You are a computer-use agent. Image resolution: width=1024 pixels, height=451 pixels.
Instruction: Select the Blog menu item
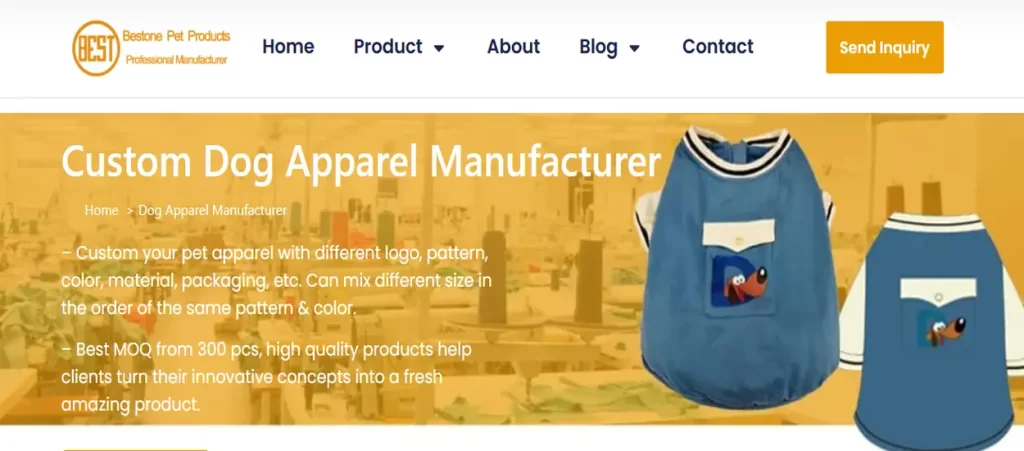point(598,47)
